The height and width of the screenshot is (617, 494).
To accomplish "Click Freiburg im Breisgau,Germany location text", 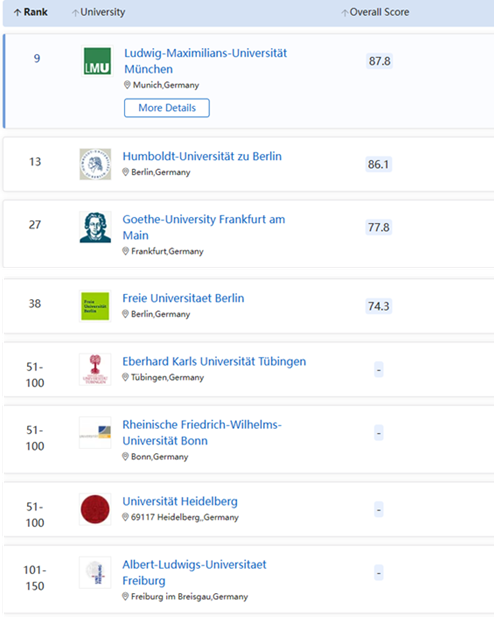I will click(x=189, y=597).
